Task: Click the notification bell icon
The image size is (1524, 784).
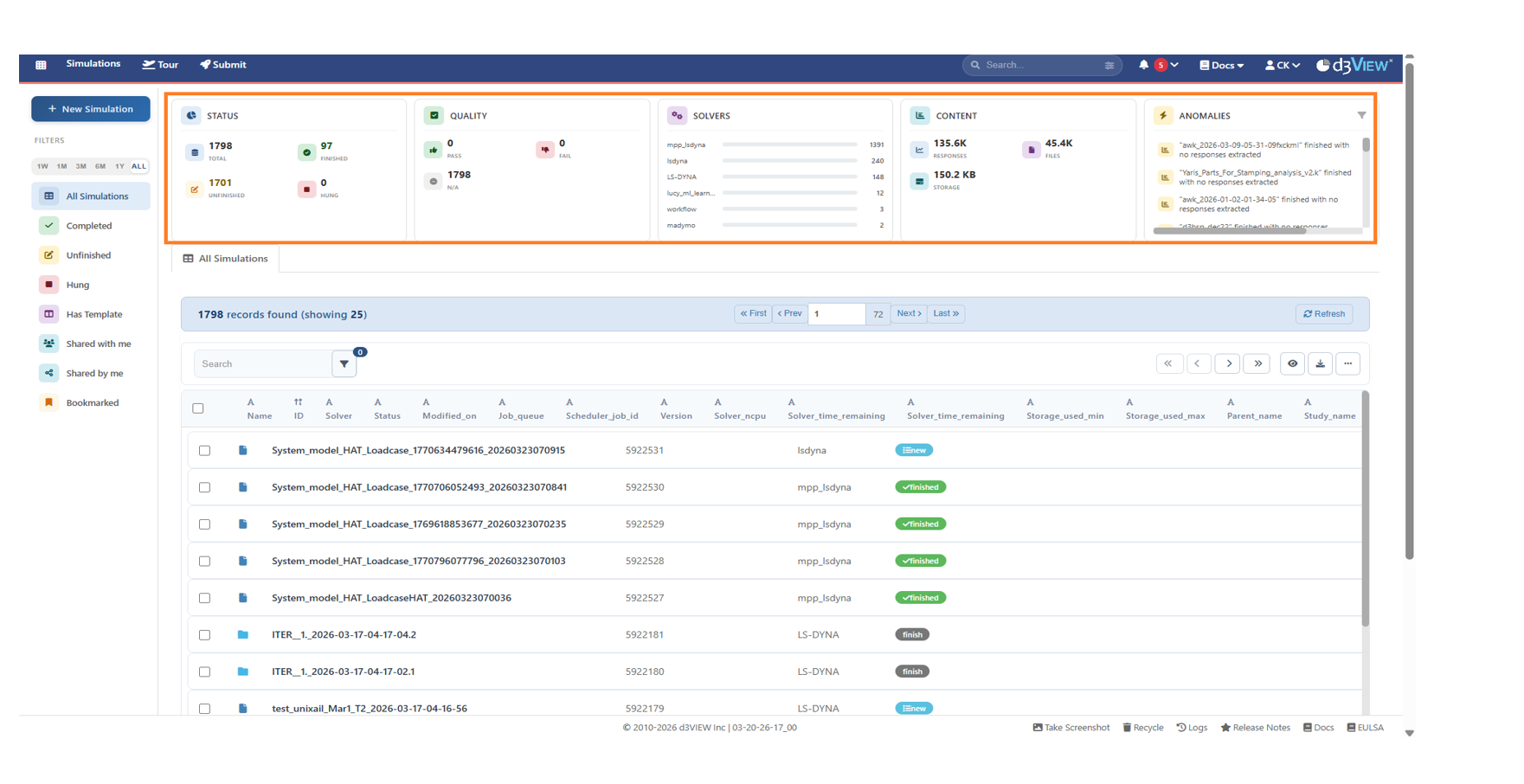Action: tap(1143, 65)
